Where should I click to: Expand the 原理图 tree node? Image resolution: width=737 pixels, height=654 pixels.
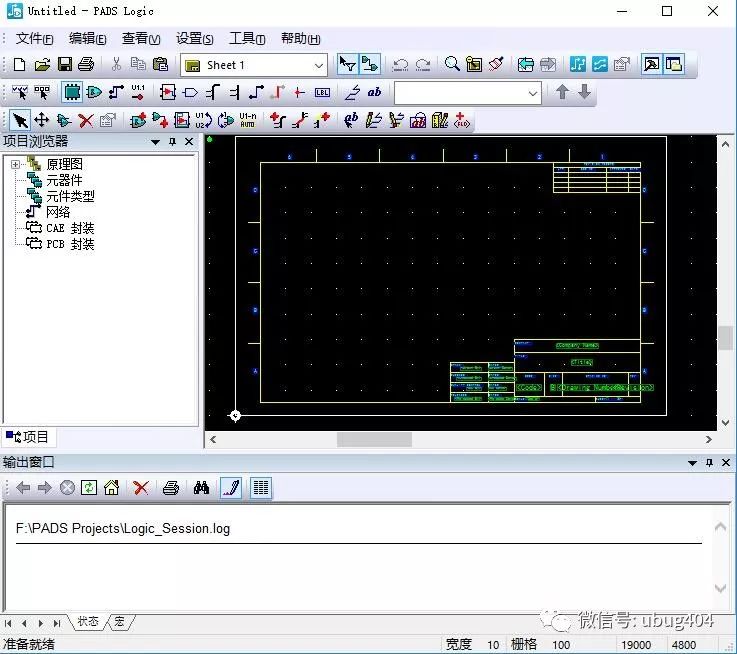pos(16,164)
